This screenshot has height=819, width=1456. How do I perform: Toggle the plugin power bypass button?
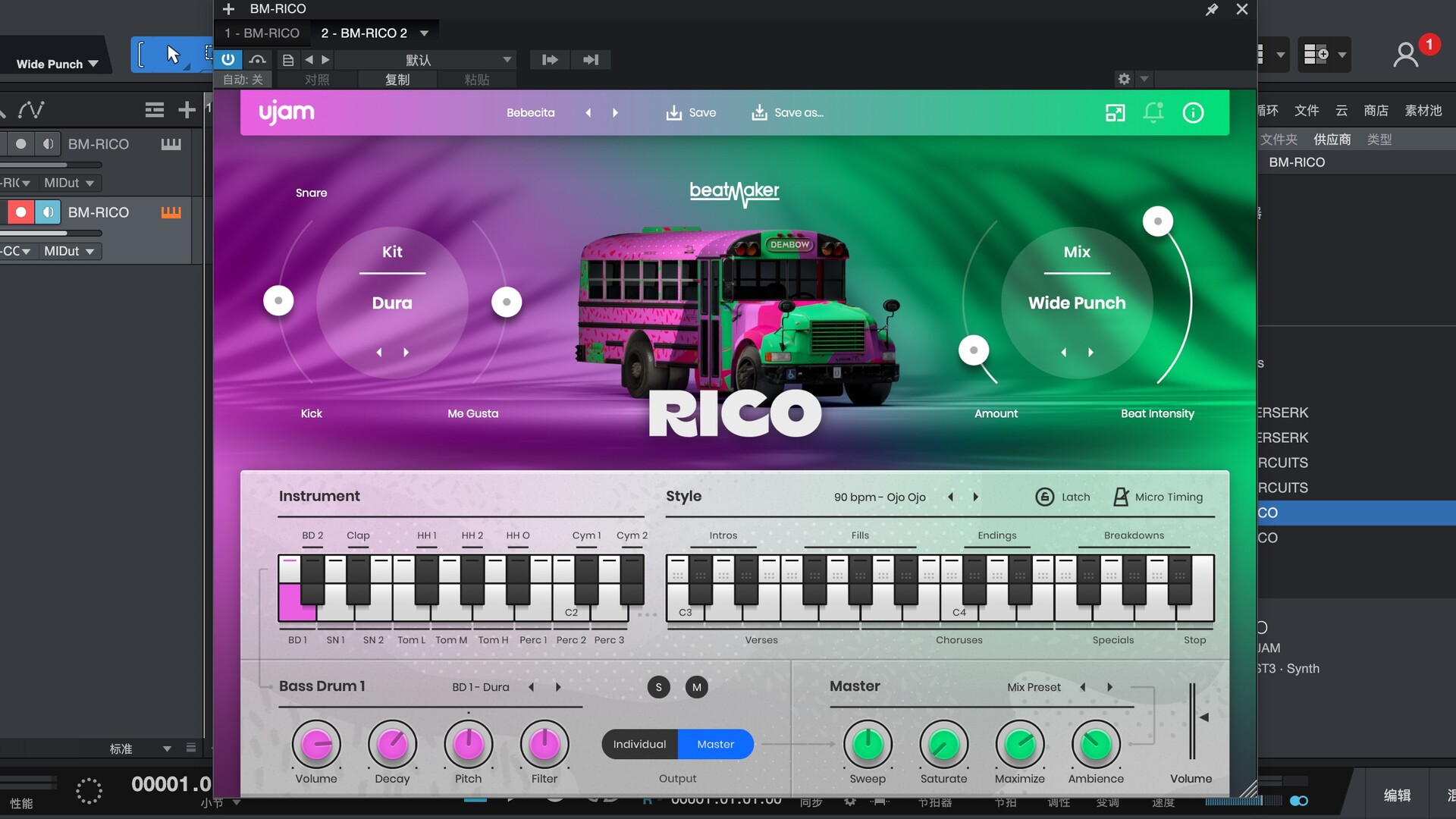(228, 59)
